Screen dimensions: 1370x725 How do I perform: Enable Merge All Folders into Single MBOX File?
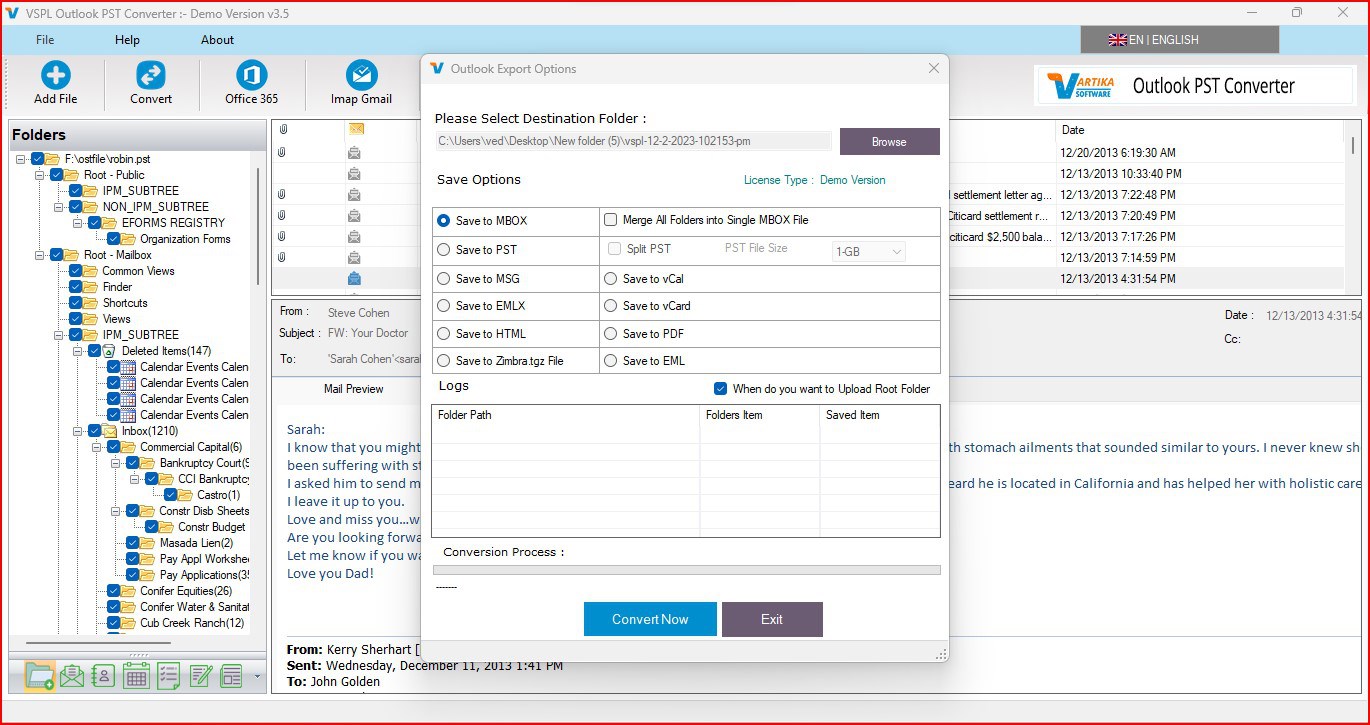click(610, 220)
